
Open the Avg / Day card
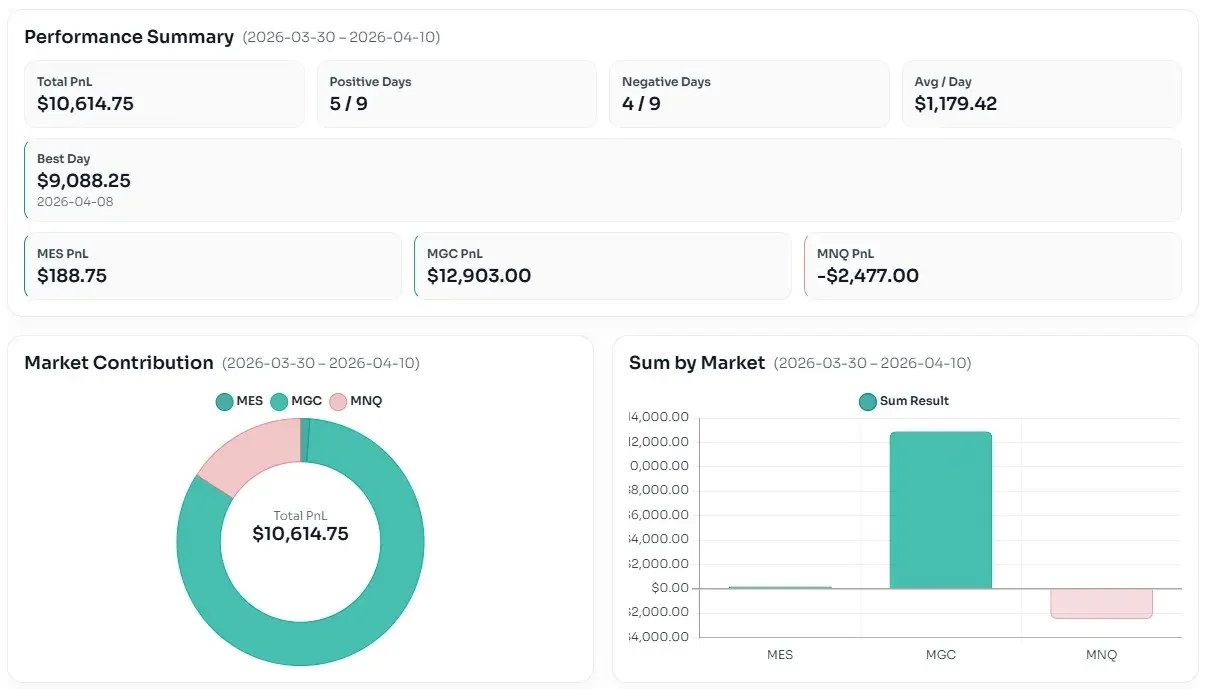coord(1041,94)
